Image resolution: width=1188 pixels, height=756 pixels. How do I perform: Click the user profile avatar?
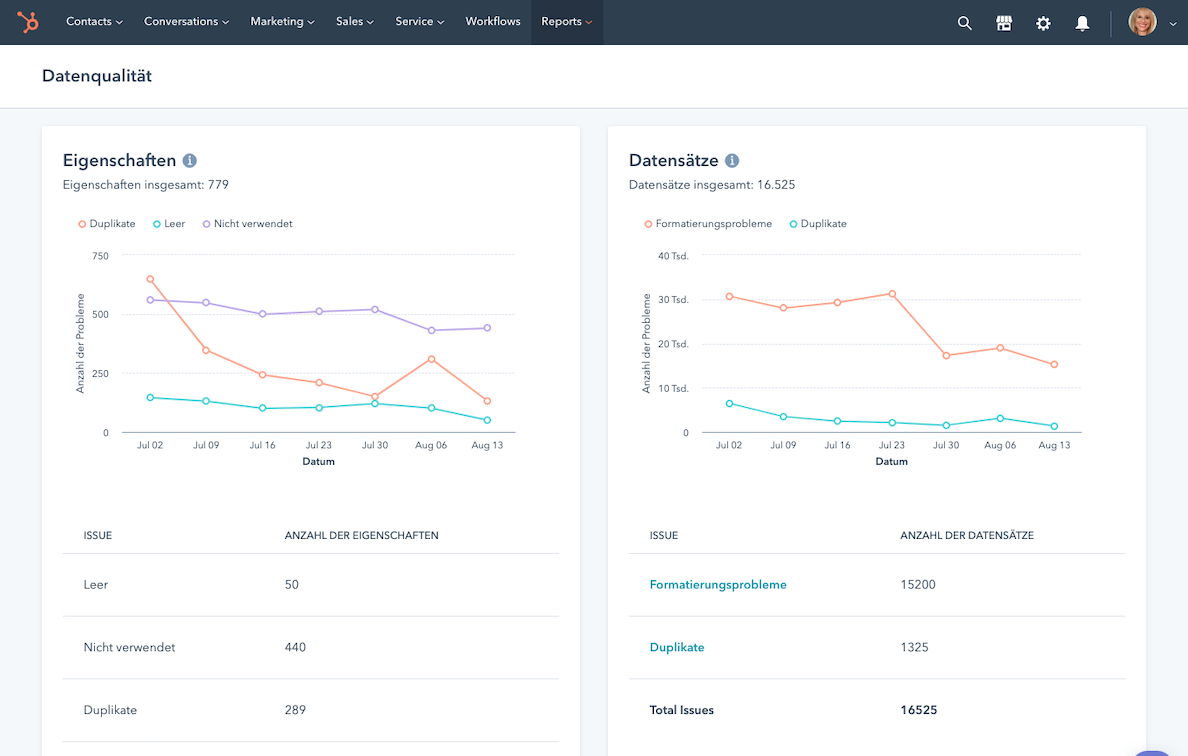coord(1142,22)
